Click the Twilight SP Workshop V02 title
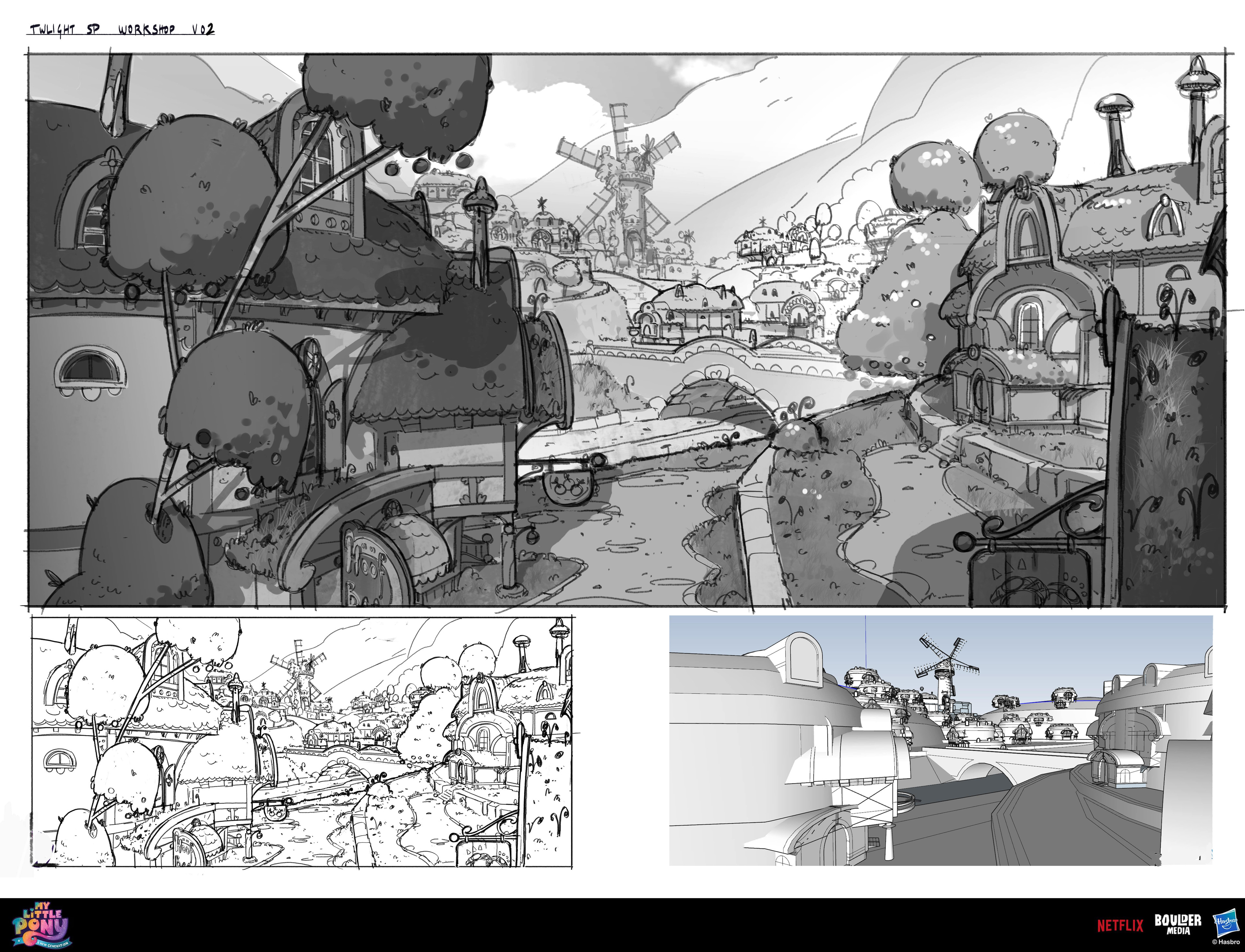The image size is (1245, 952). pyautogui.click(x=122, y=29)
